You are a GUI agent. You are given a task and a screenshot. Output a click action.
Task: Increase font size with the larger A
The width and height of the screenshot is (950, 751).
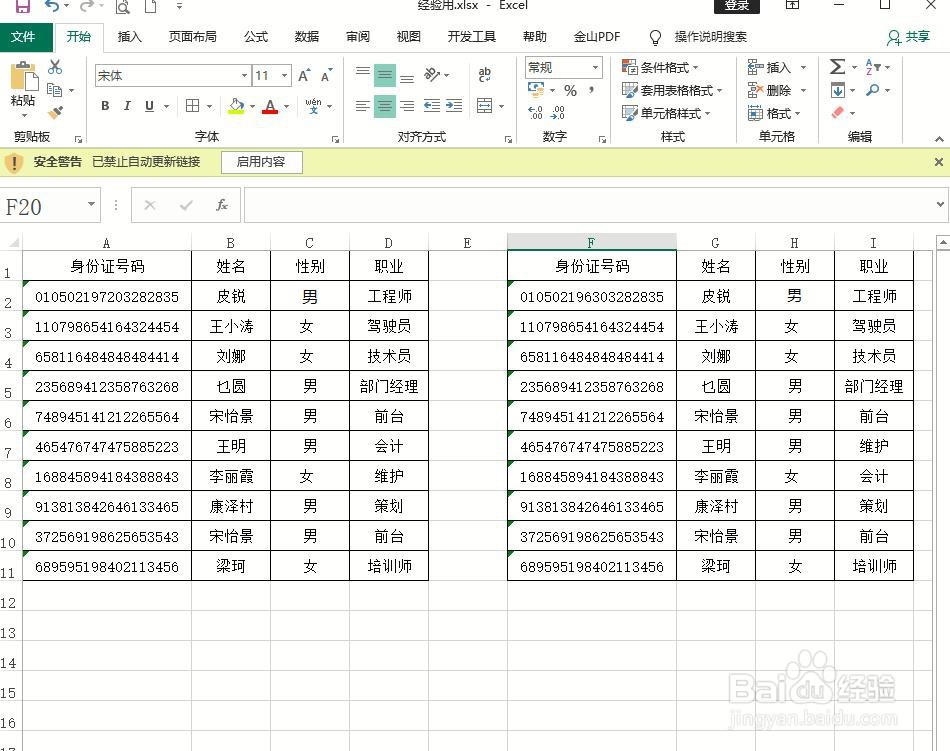[x=304, y=75]
